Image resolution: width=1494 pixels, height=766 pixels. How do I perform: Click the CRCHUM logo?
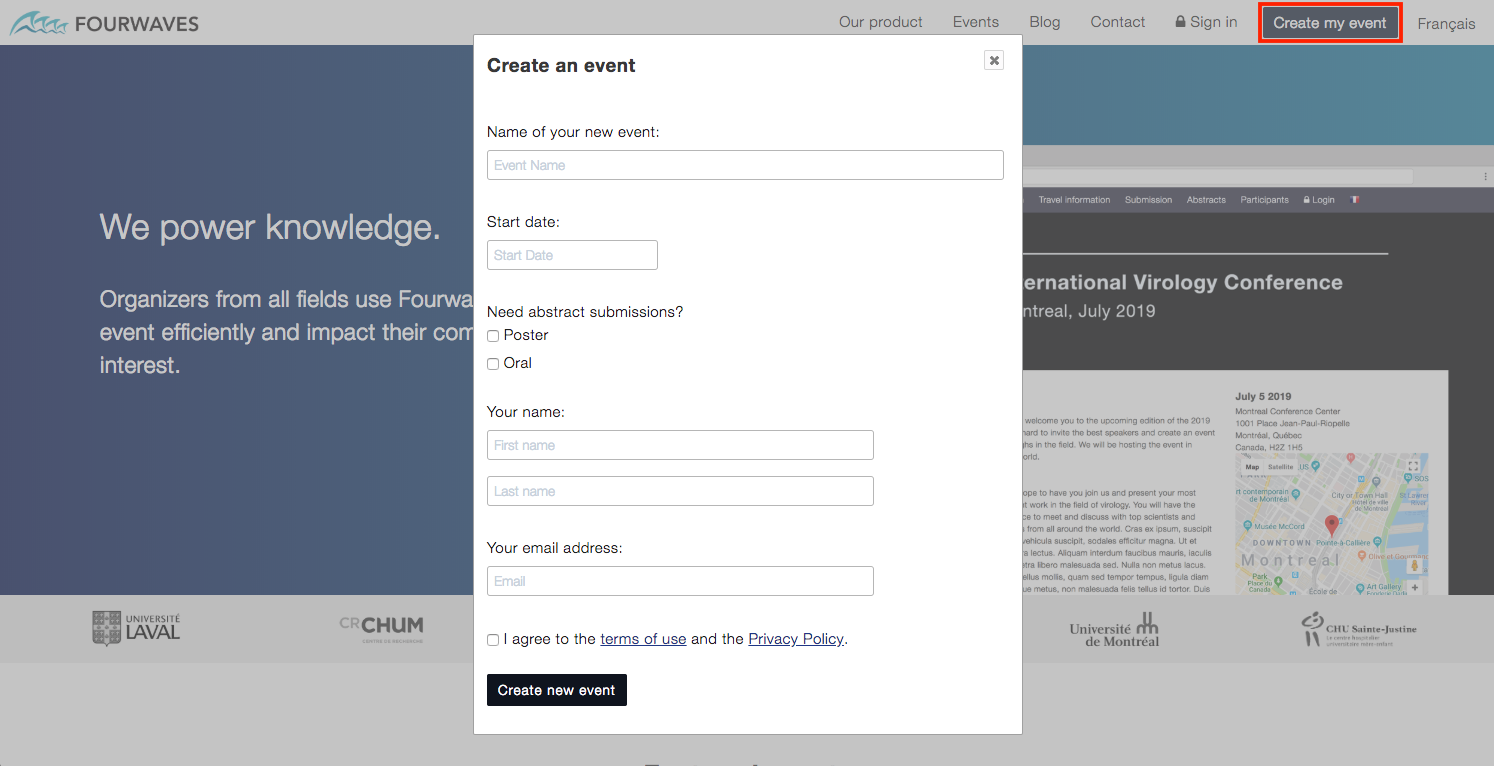click(x=381, y=627)
